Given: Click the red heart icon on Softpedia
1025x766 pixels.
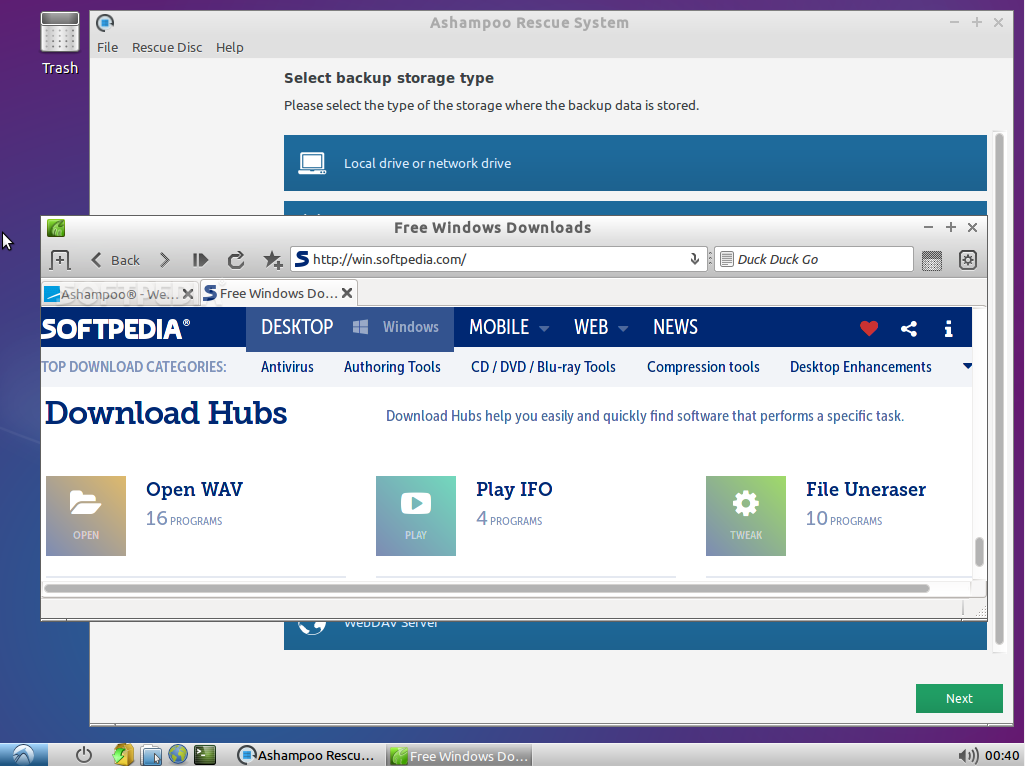Looking at the screenshot, I should coord(869,328).
